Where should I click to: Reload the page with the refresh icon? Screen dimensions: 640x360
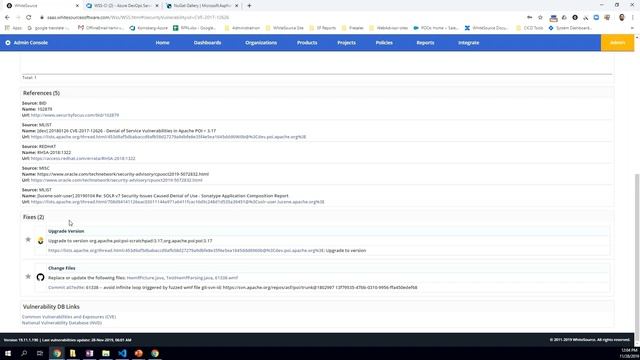click(x=29, y=18)
